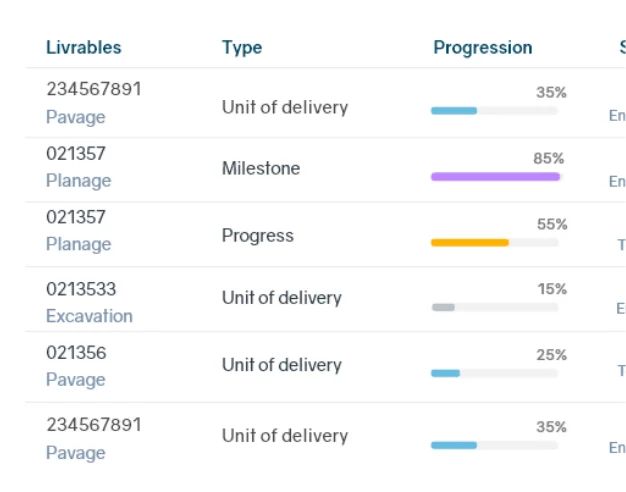
Task: Click Unit of delivery in Excavation row
Action: (281, 298)
